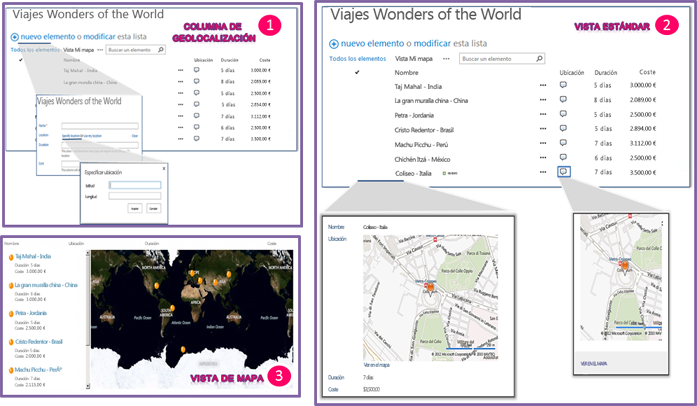This screenshot has height=406, width=697.
Task: Sort by Coste column header in standard view
Action: (x=647, y=72)
